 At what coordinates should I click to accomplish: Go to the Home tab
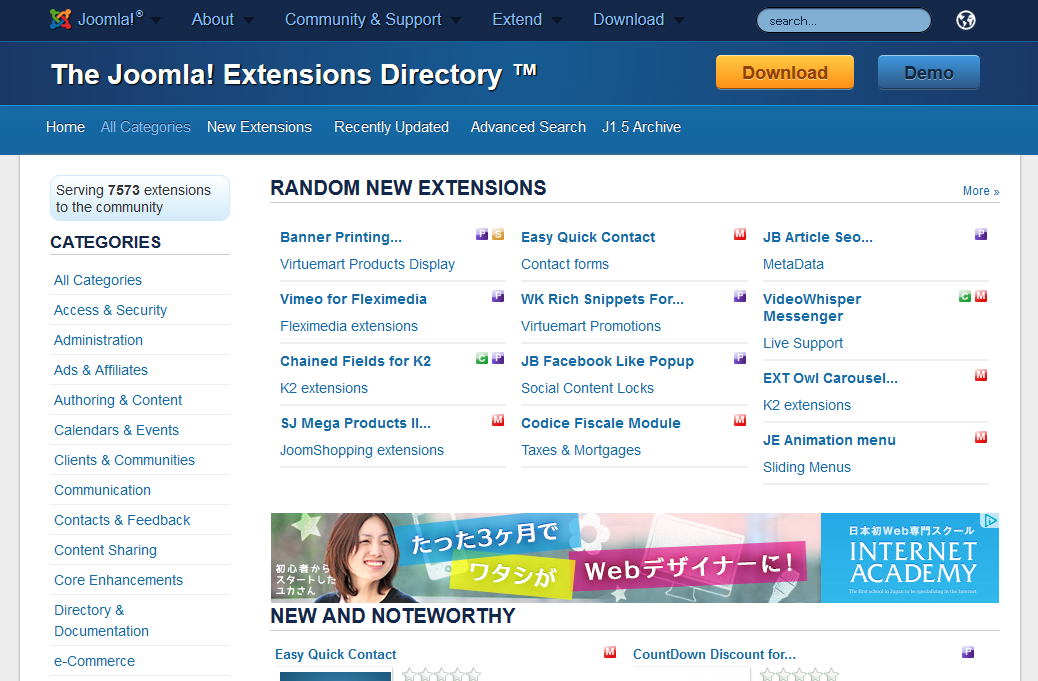66,127
